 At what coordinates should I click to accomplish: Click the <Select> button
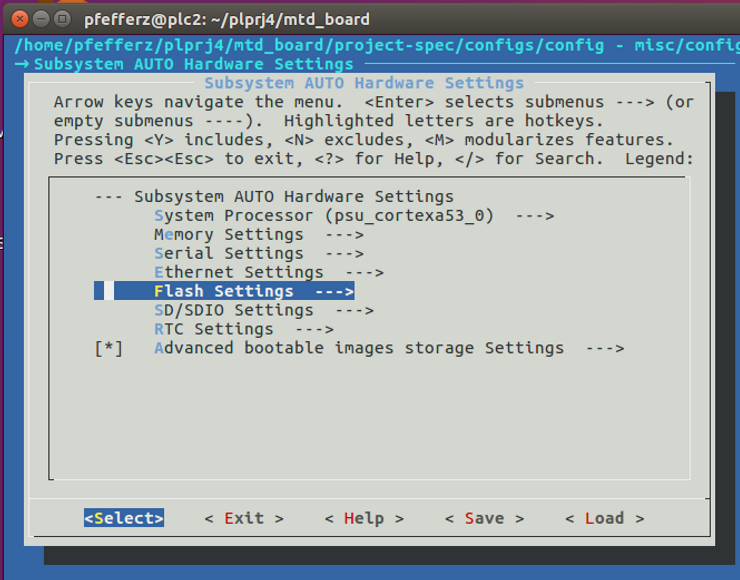(x=124, y=518)
